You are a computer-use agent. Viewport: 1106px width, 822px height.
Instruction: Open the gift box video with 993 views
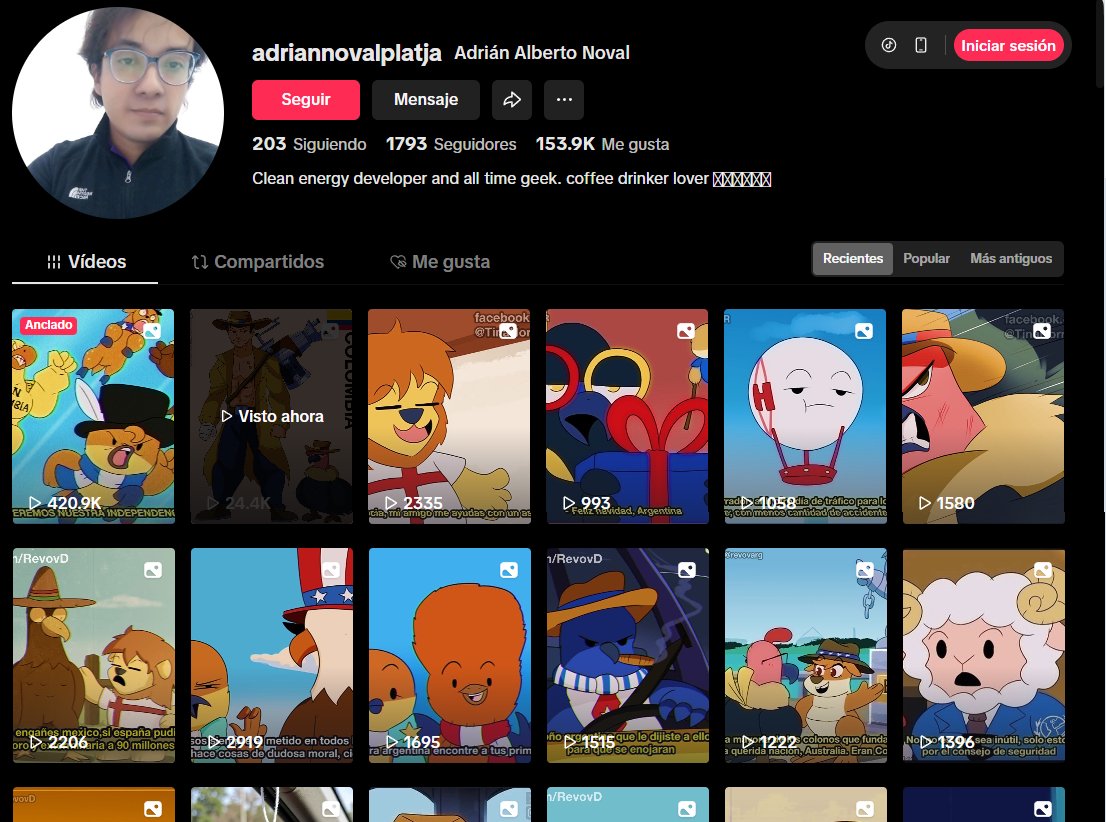(x=627, y=416)
